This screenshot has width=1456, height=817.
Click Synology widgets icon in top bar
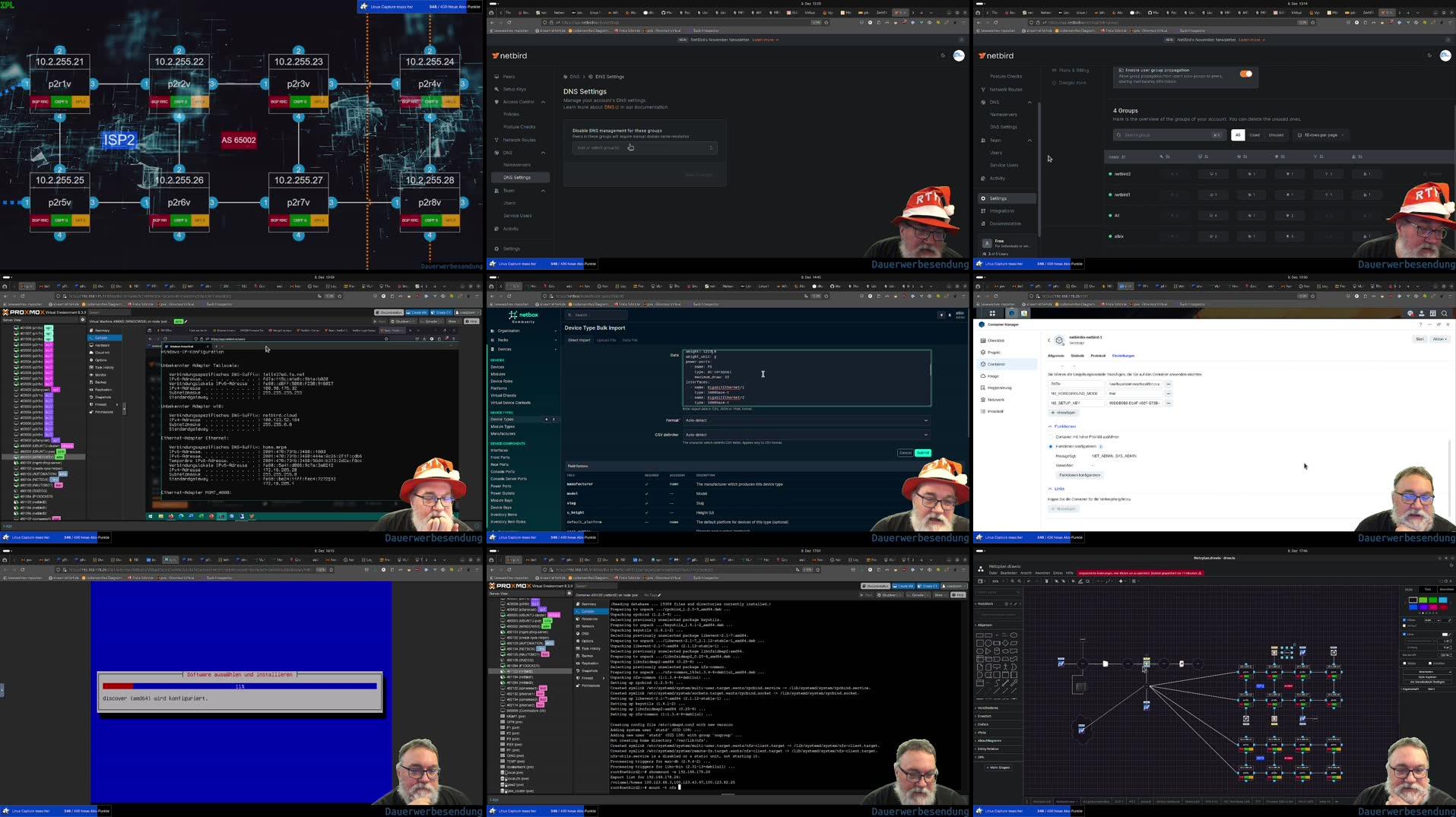[1432, 313]
